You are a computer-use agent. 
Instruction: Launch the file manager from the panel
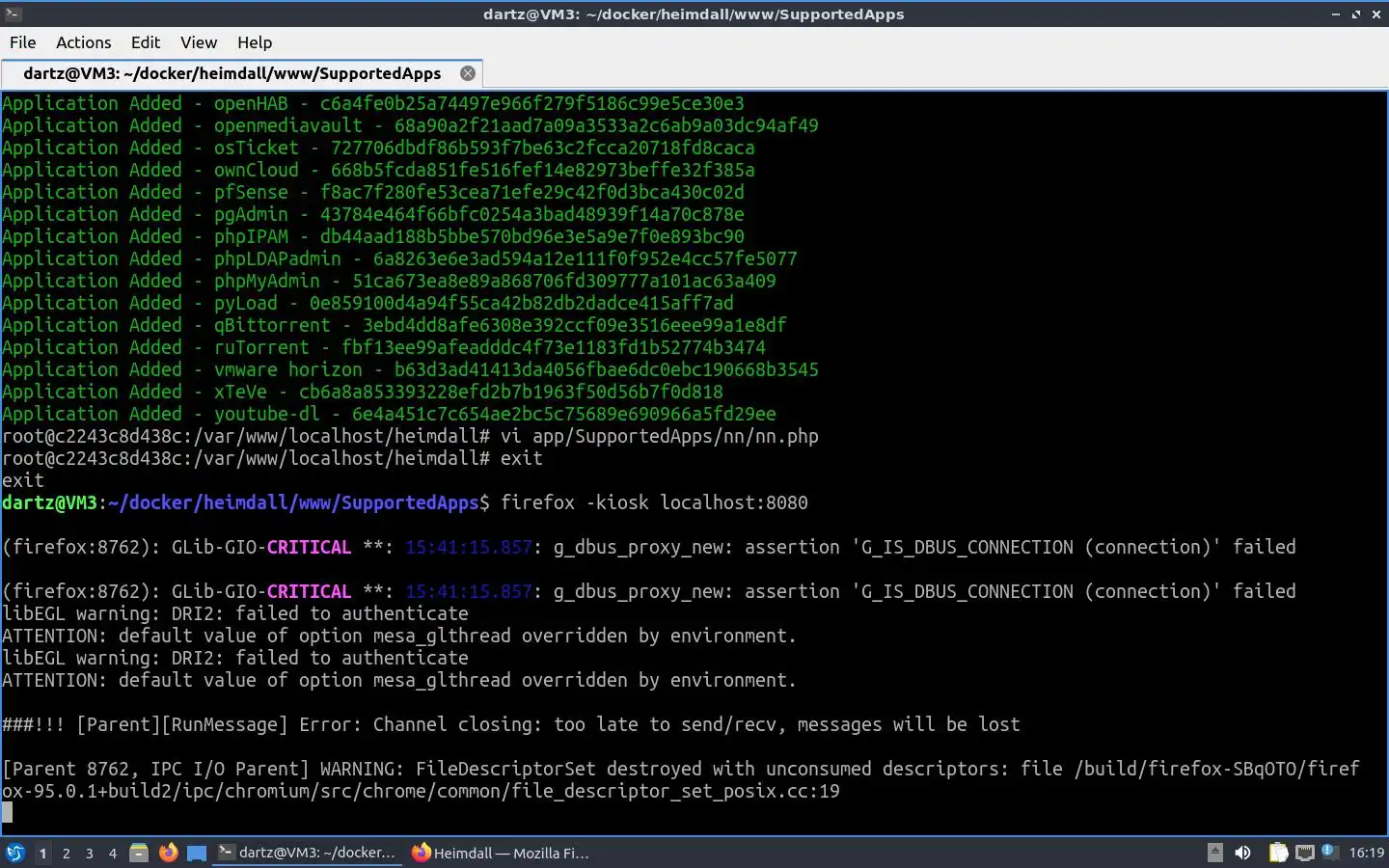[139, 853]
